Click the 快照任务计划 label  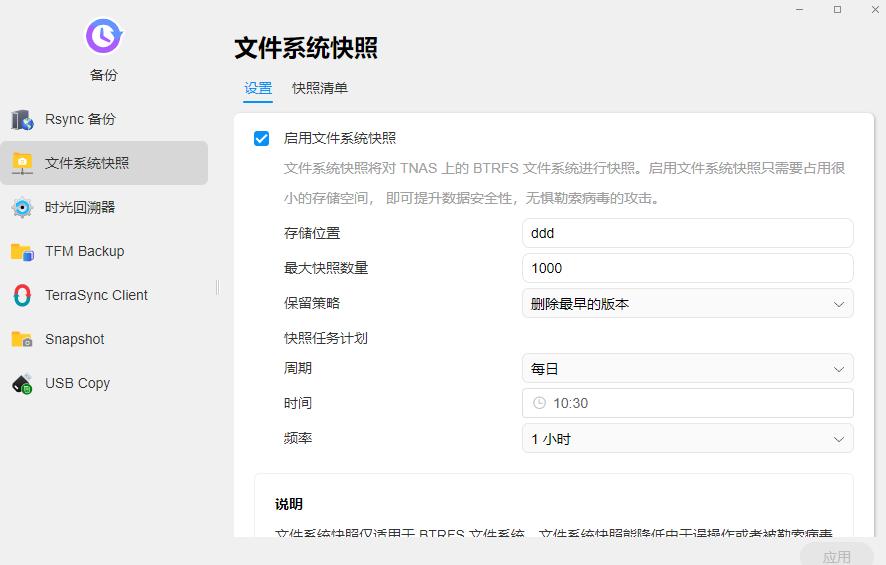pos(326,338)
